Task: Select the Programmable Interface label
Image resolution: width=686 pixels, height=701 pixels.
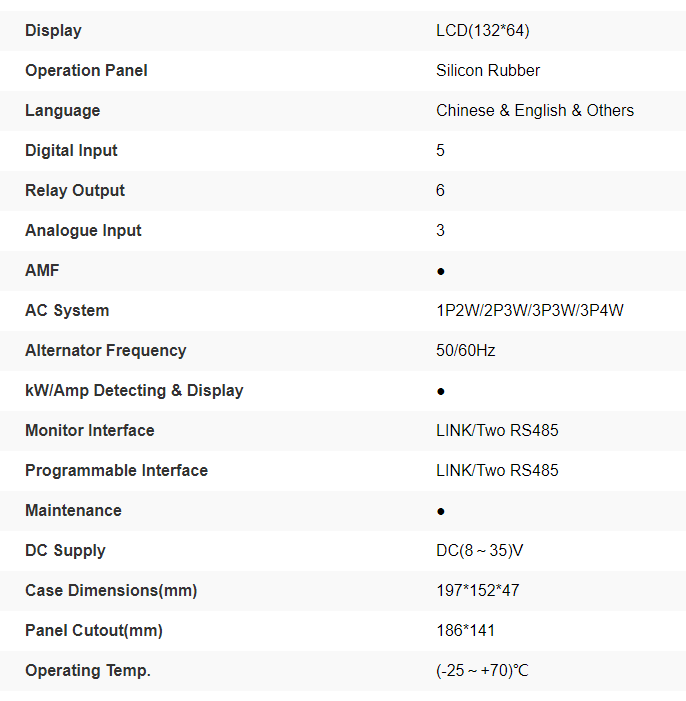Action: pos(116,471)
